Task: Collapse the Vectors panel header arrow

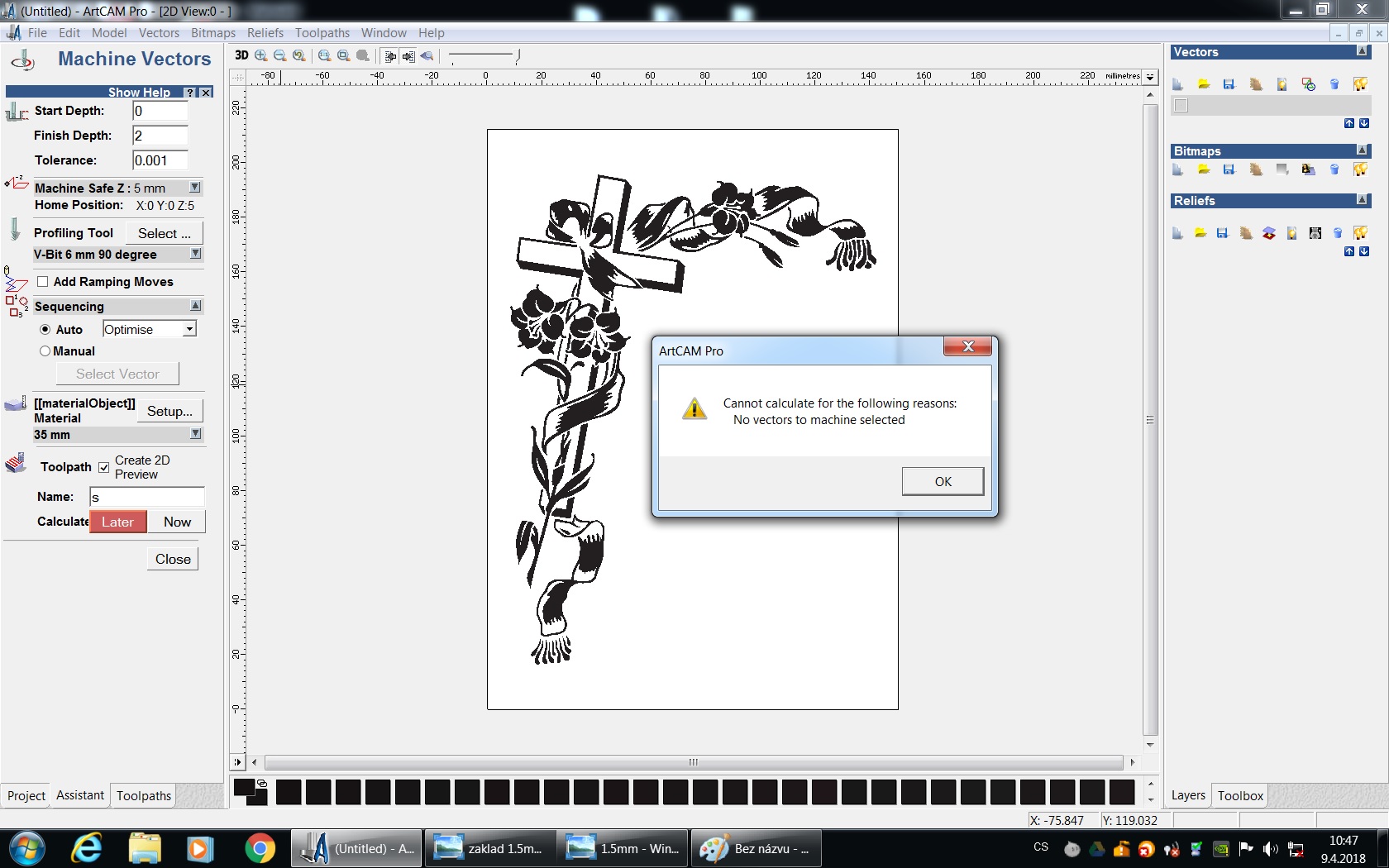Action: click(x=1362, y=52)
